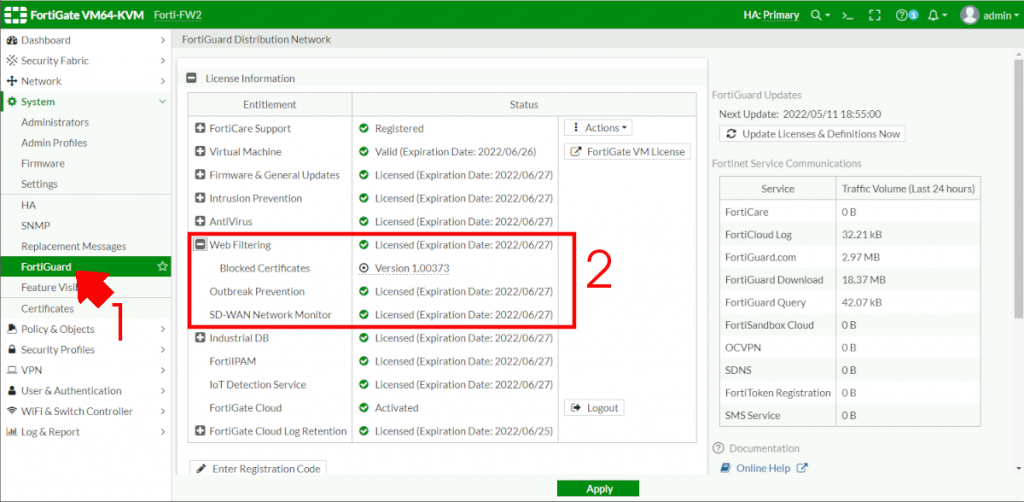The image size is (1024, 502).
Task: Expand FortiGate Cloud Log Retention row
Action: tap(200, 431)
